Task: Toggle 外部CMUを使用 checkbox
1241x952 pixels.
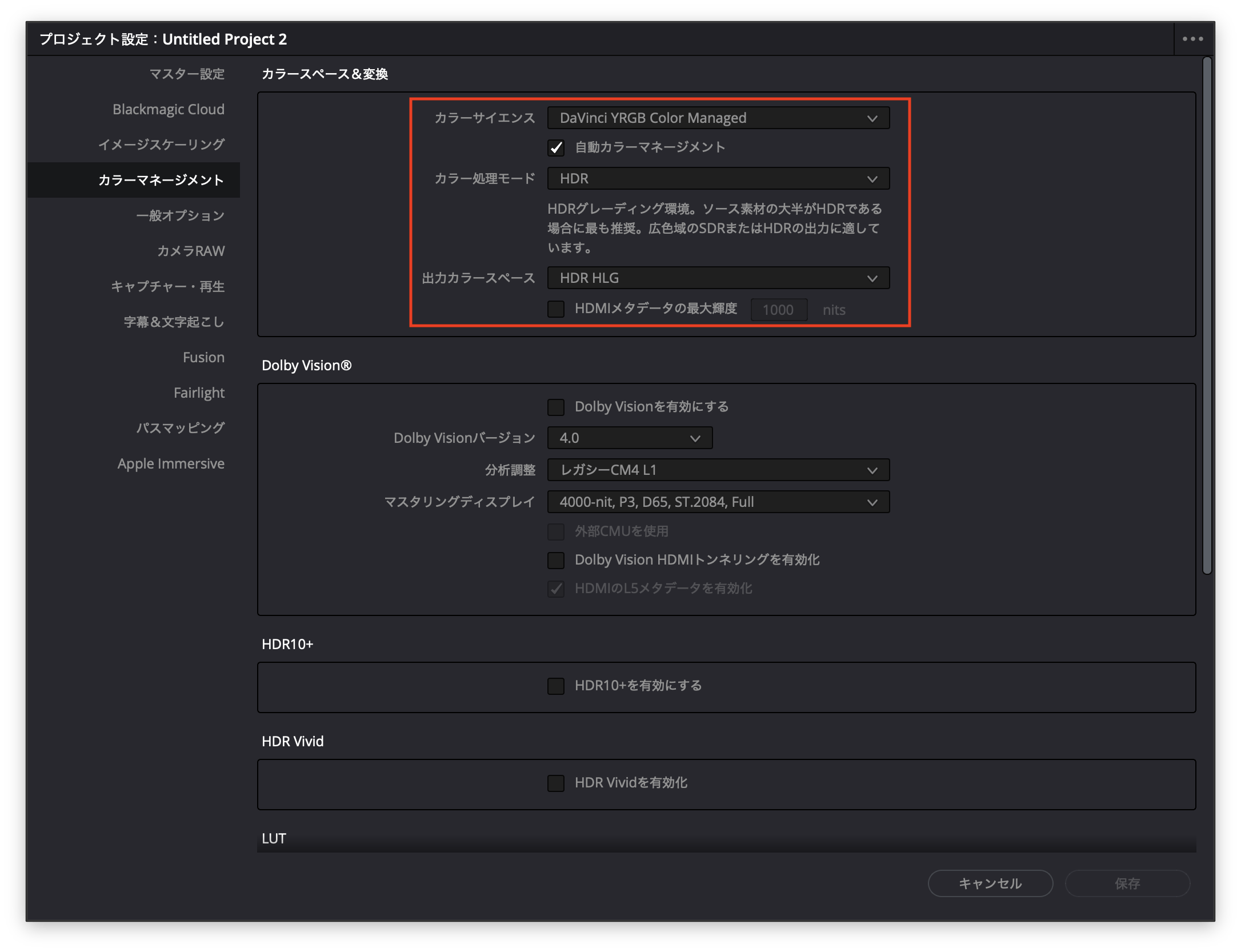Action: pos(556,531)
